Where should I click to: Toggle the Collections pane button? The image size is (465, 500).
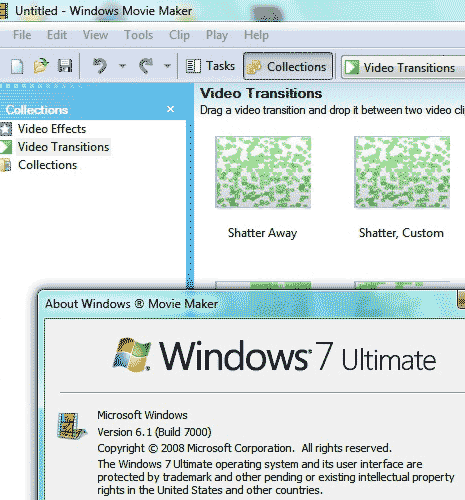tap(288, 66)
